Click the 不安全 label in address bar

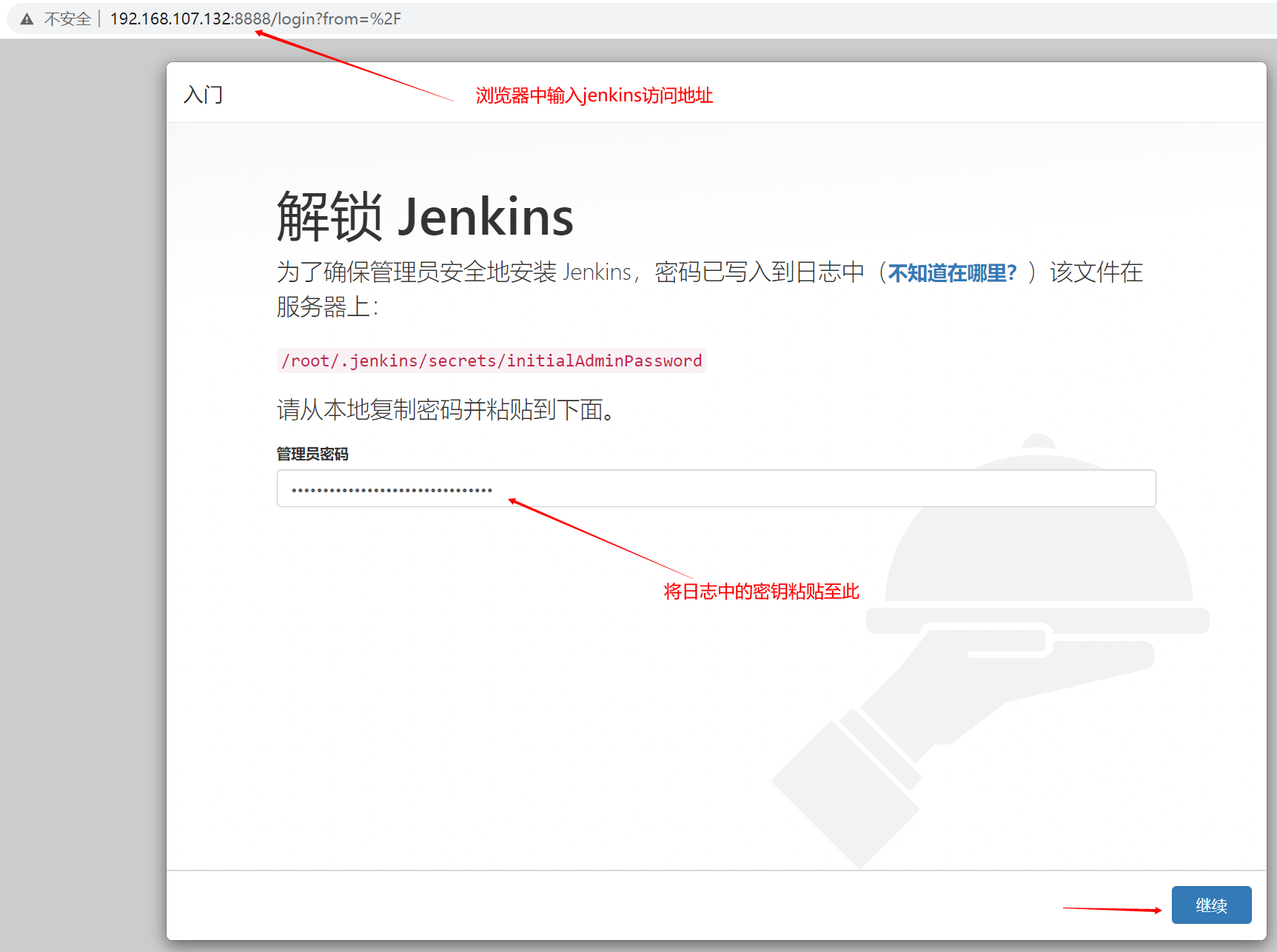(x=67, y=19)
